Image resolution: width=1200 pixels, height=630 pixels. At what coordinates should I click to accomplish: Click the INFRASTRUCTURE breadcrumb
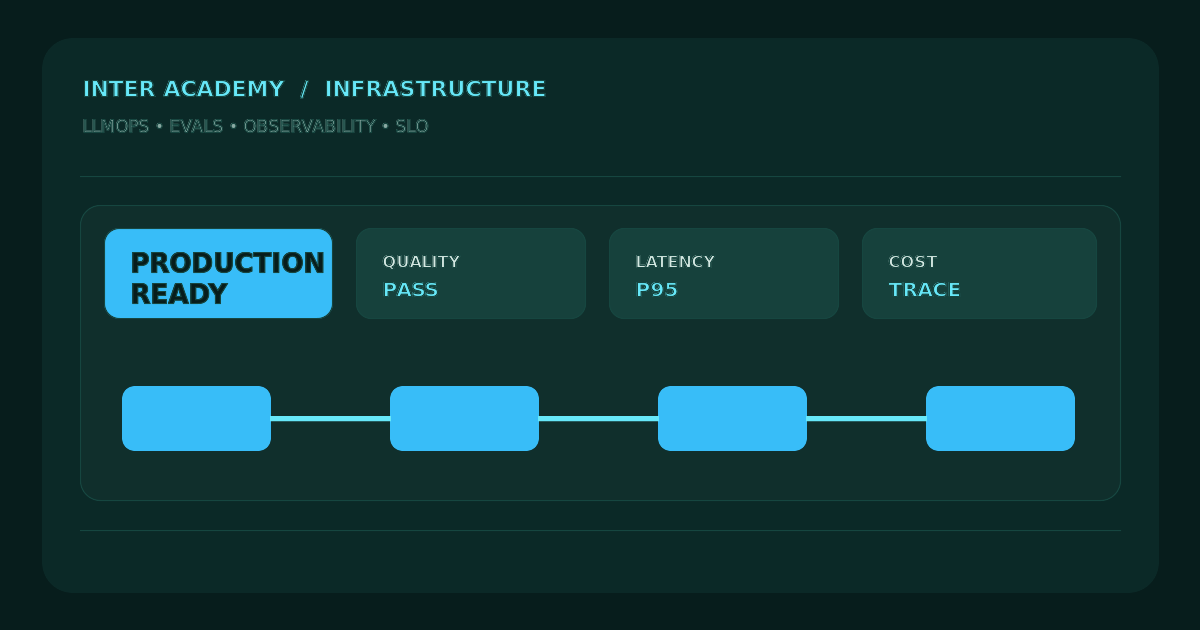[x=436, y=89]
